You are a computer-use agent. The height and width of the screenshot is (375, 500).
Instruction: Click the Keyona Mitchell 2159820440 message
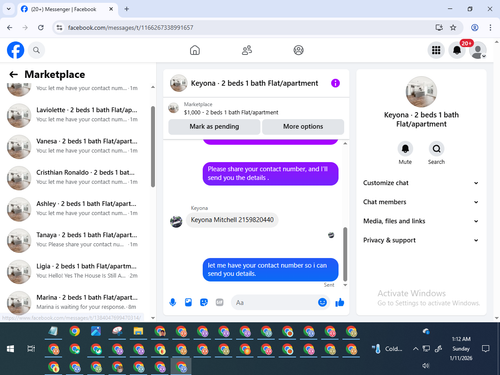tap(232, 220)
